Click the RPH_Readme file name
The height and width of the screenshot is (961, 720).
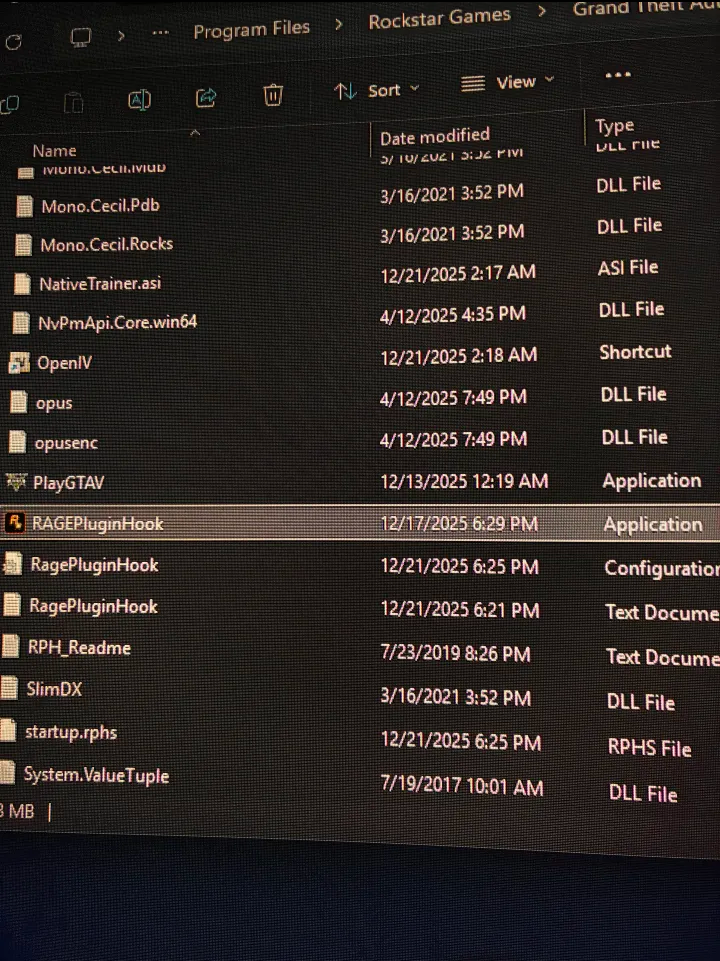[x=79, y=647]
